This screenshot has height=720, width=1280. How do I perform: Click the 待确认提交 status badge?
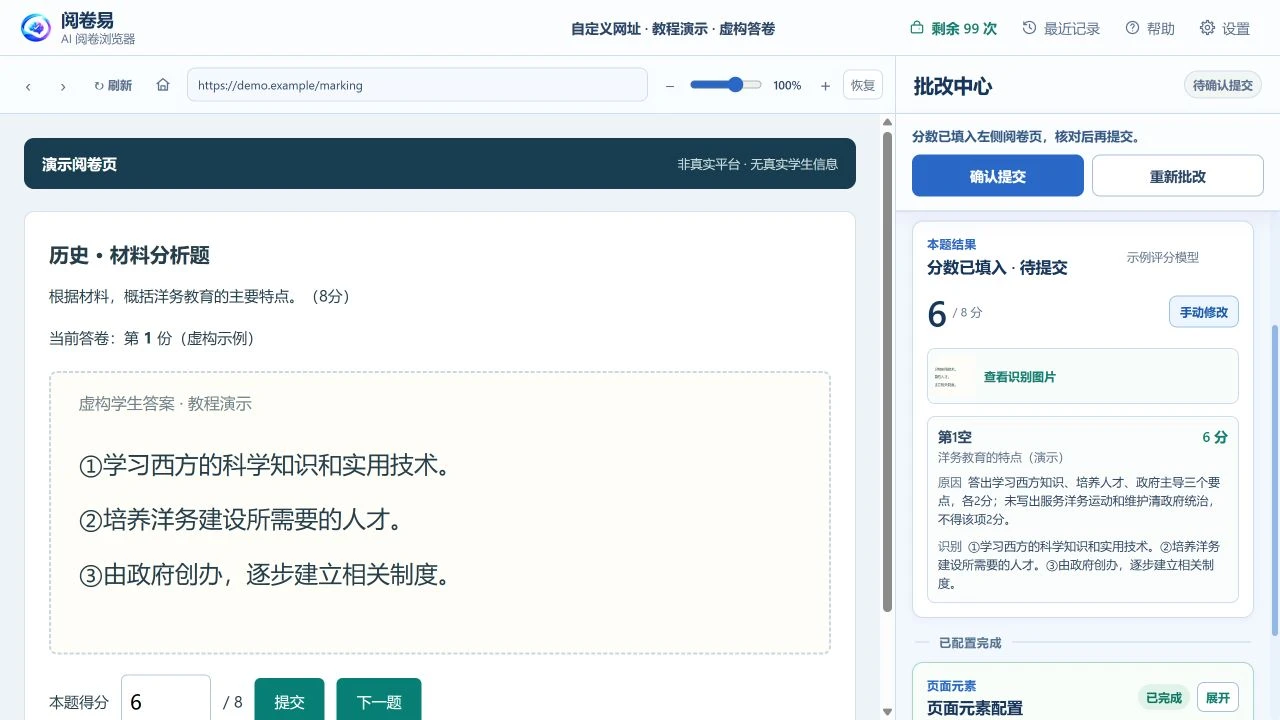point(1223,85)
